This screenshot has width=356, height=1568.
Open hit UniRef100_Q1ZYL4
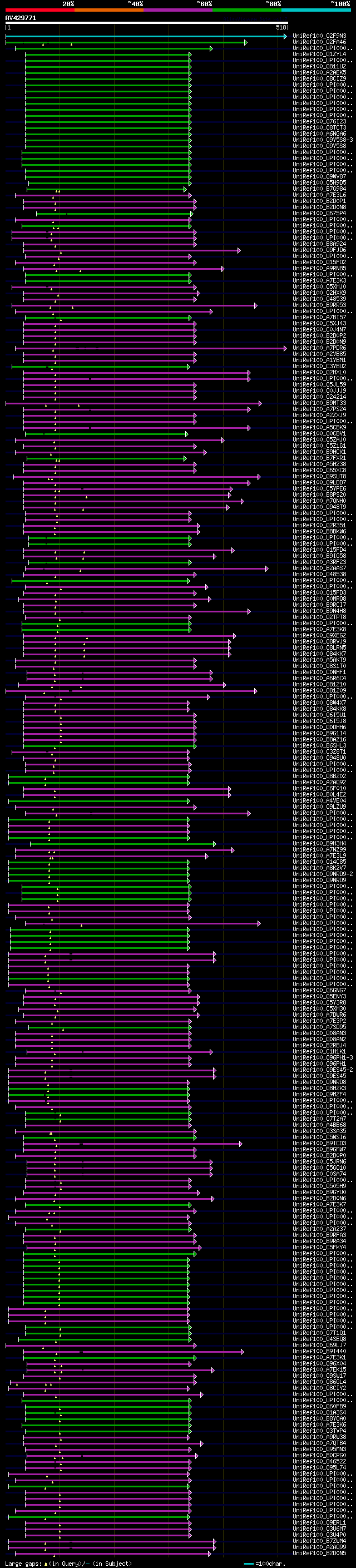coord(319,55)
